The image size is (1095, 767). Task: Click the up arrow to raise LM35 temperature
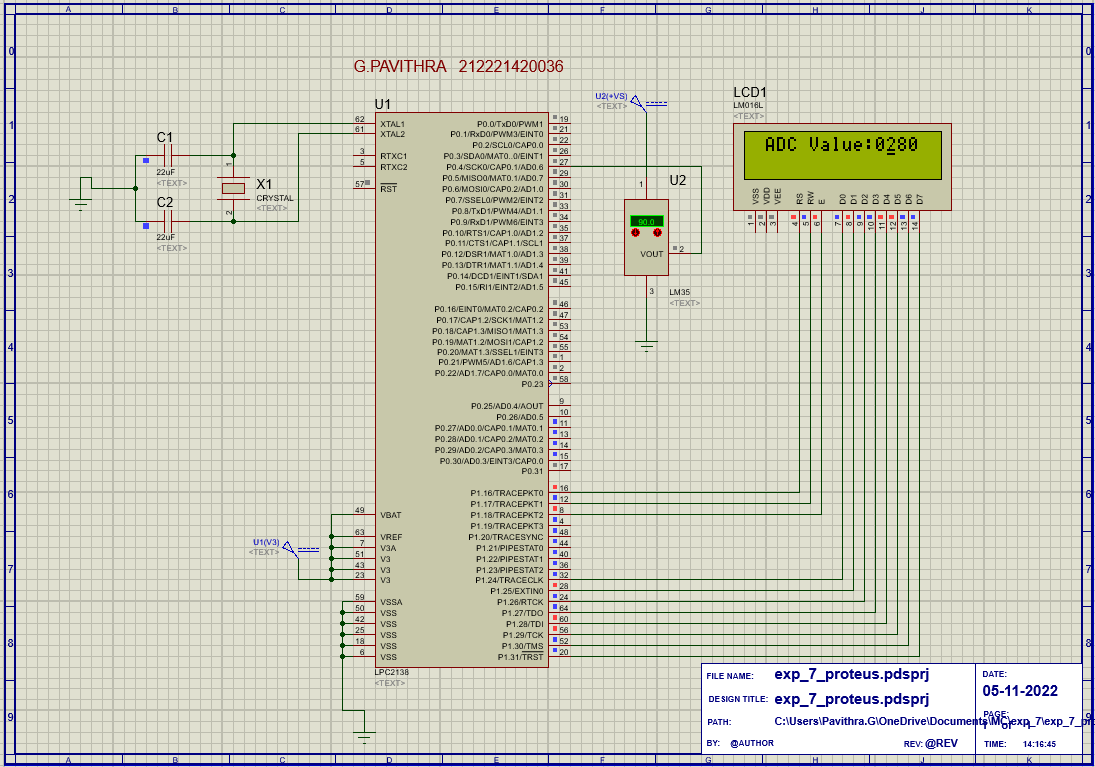coord(657,232)
